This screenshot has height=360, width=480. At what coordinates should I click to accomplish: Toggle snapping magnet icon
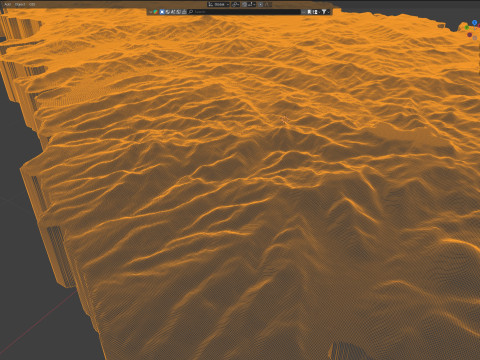pyautogui.click(x=244, y=4)
